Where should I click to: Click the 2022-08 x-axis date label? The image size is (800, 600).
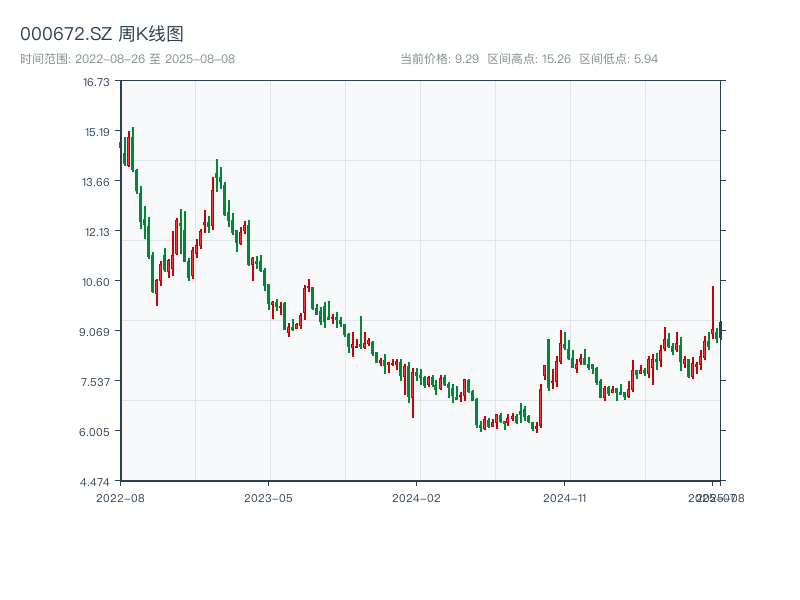120,497
